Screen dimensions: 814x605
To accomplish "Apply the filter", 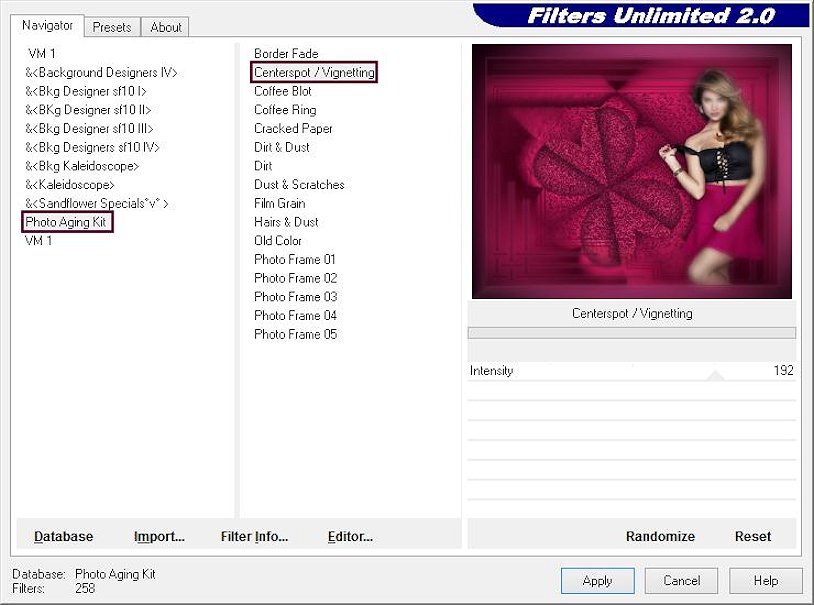I will click(x=598, y=581).
